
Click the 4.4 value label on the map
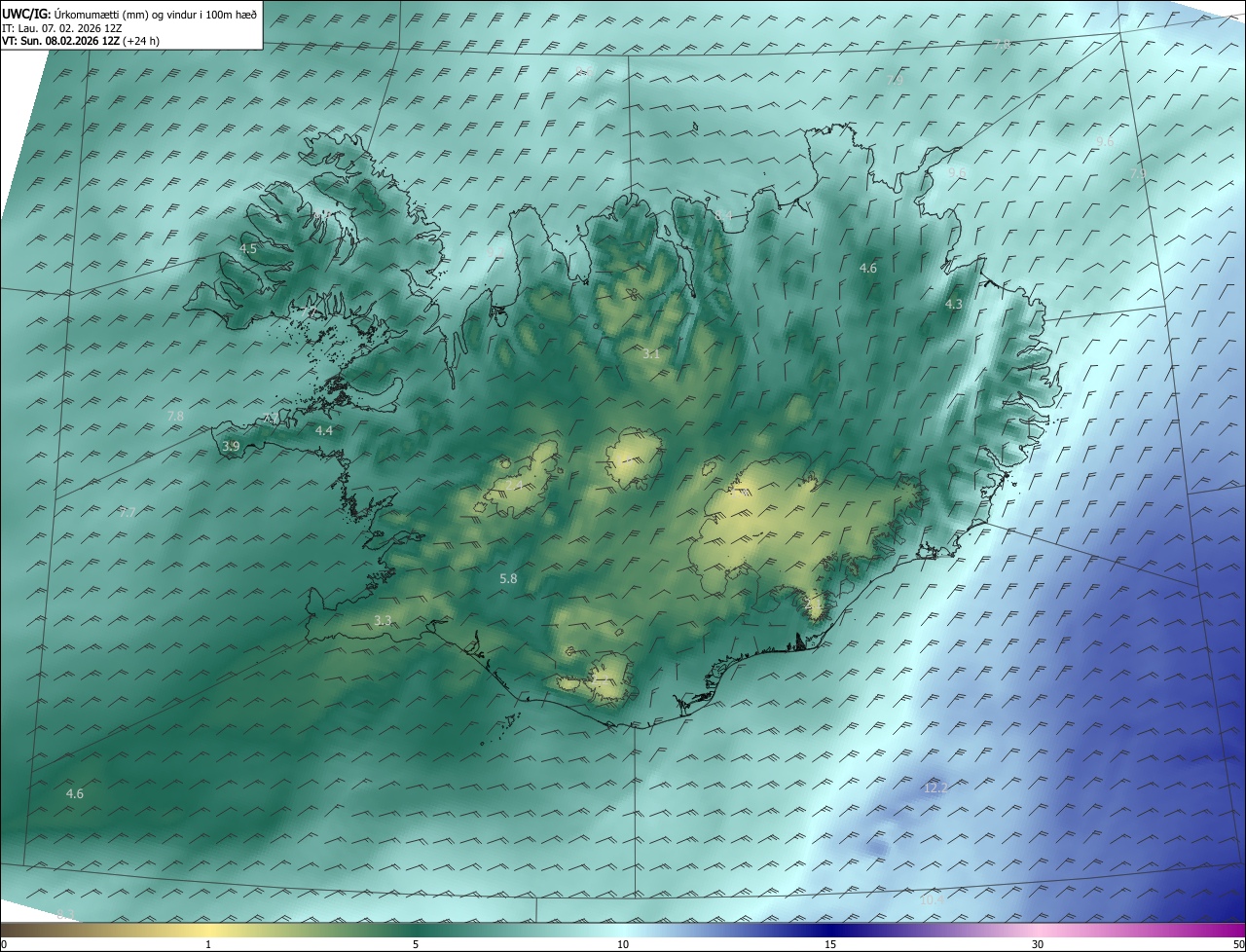[x=324, y=430]
